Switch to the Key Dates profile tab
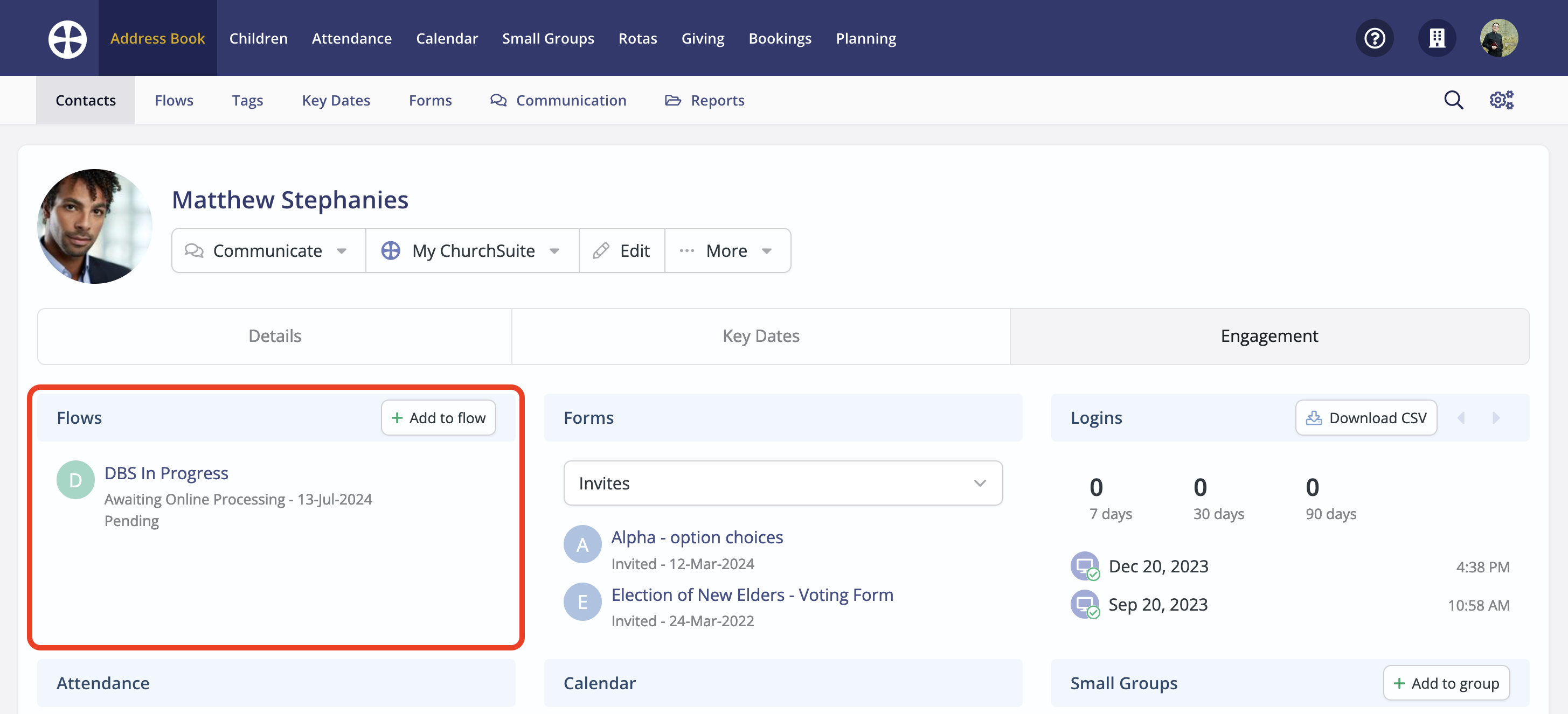Image resolution: width=1568 pixels, height=714 pixels. [x=761, y=337]
